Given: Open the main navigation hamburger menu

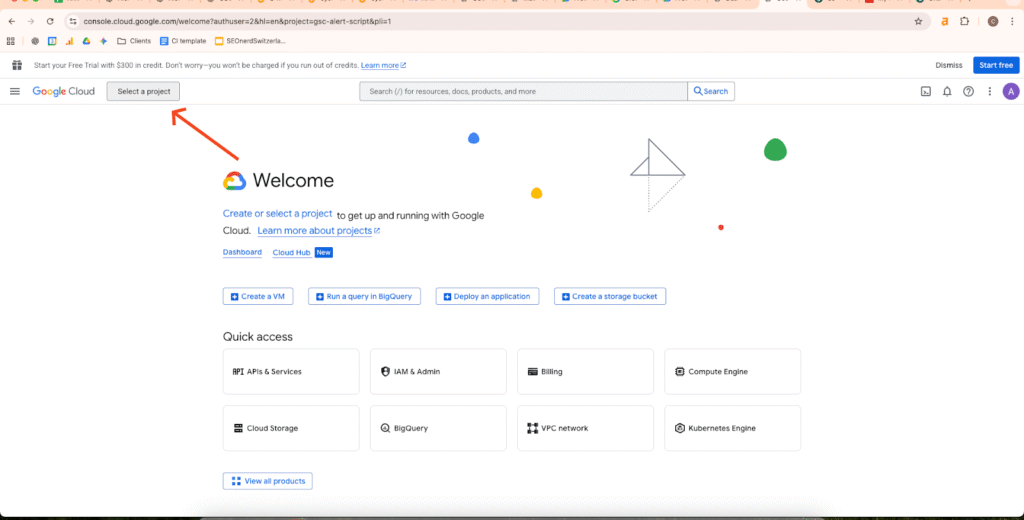Looking at the screenshot, I should point(14,91).
